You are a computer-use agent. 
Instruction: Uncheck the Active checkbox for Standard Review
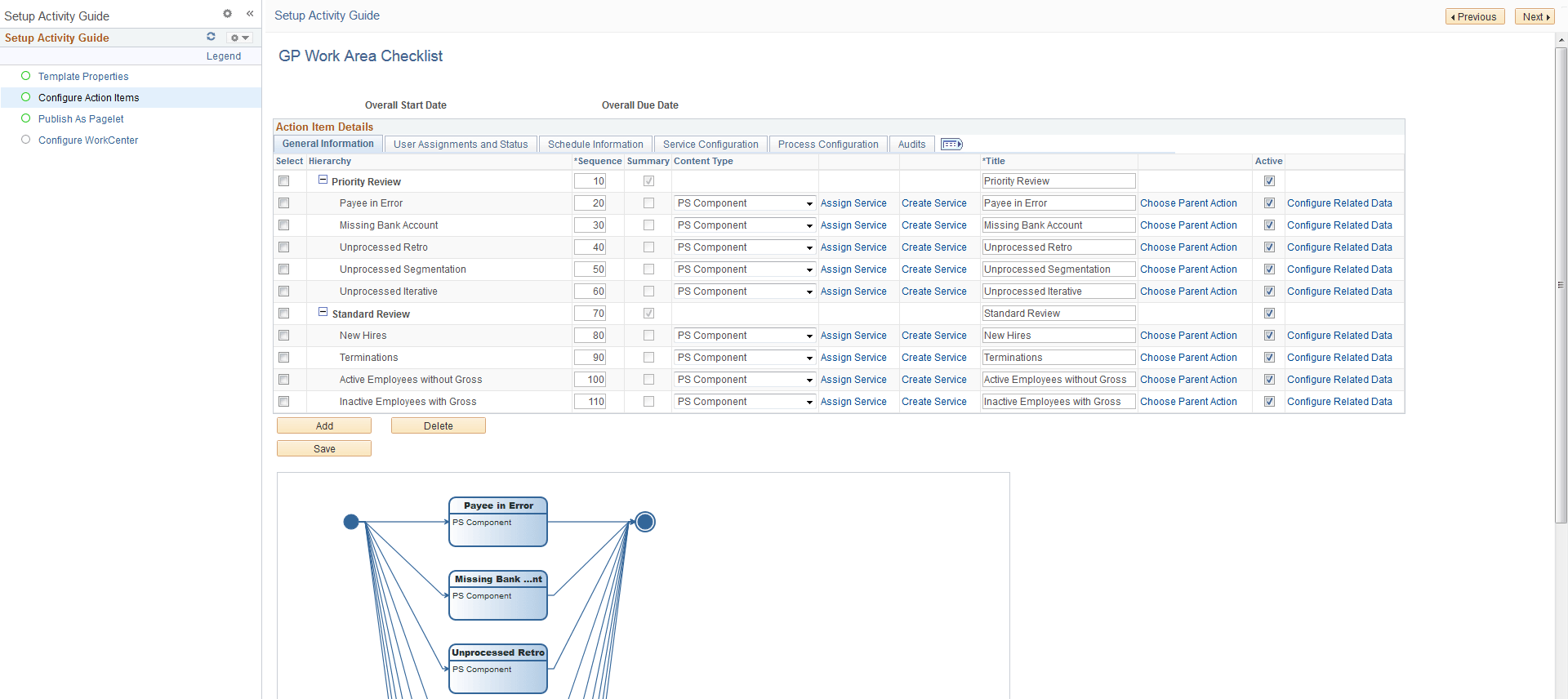pos(1269,314)
